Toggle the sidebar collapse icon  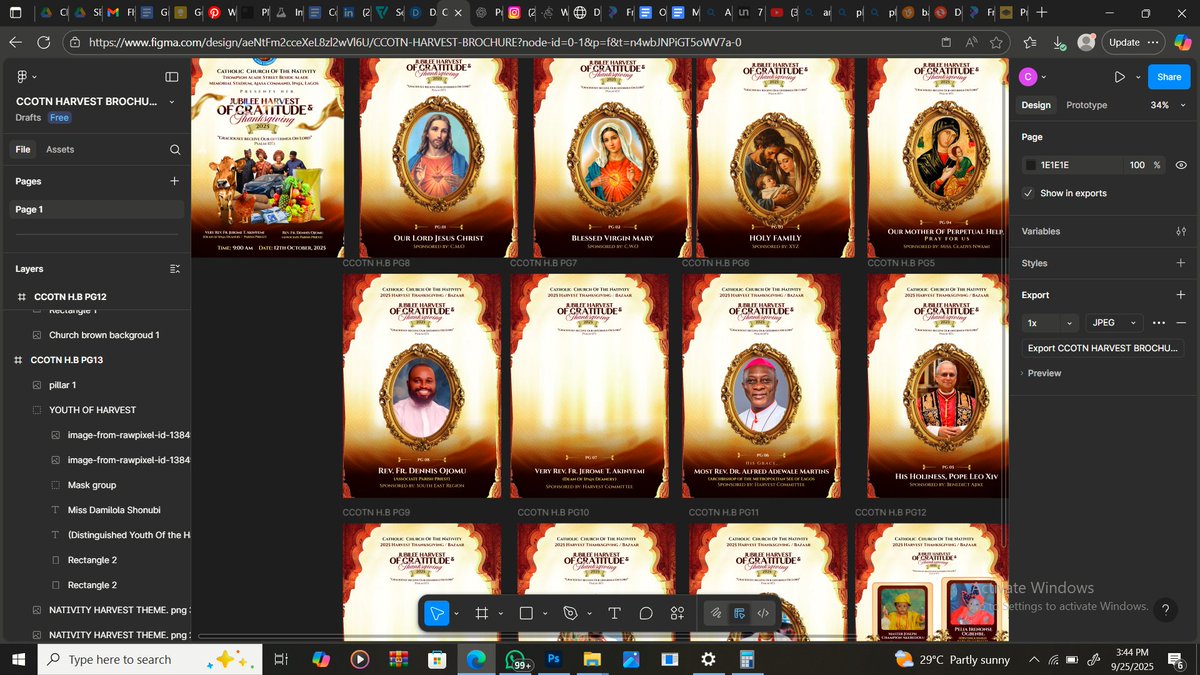[x=172, y=77]
